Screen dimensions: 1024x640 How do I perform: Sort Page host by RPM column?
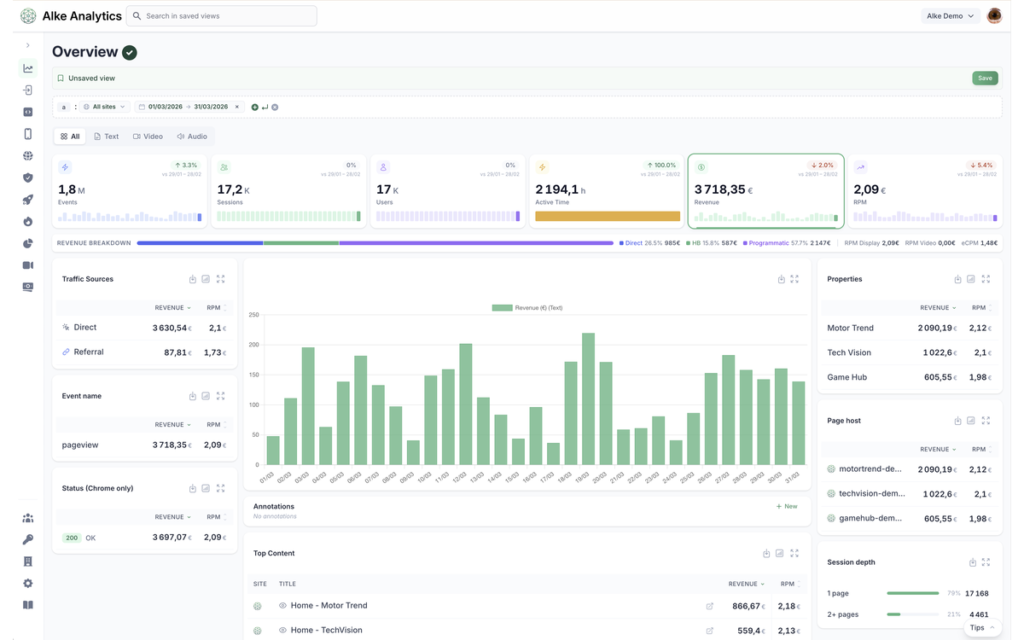982,449
